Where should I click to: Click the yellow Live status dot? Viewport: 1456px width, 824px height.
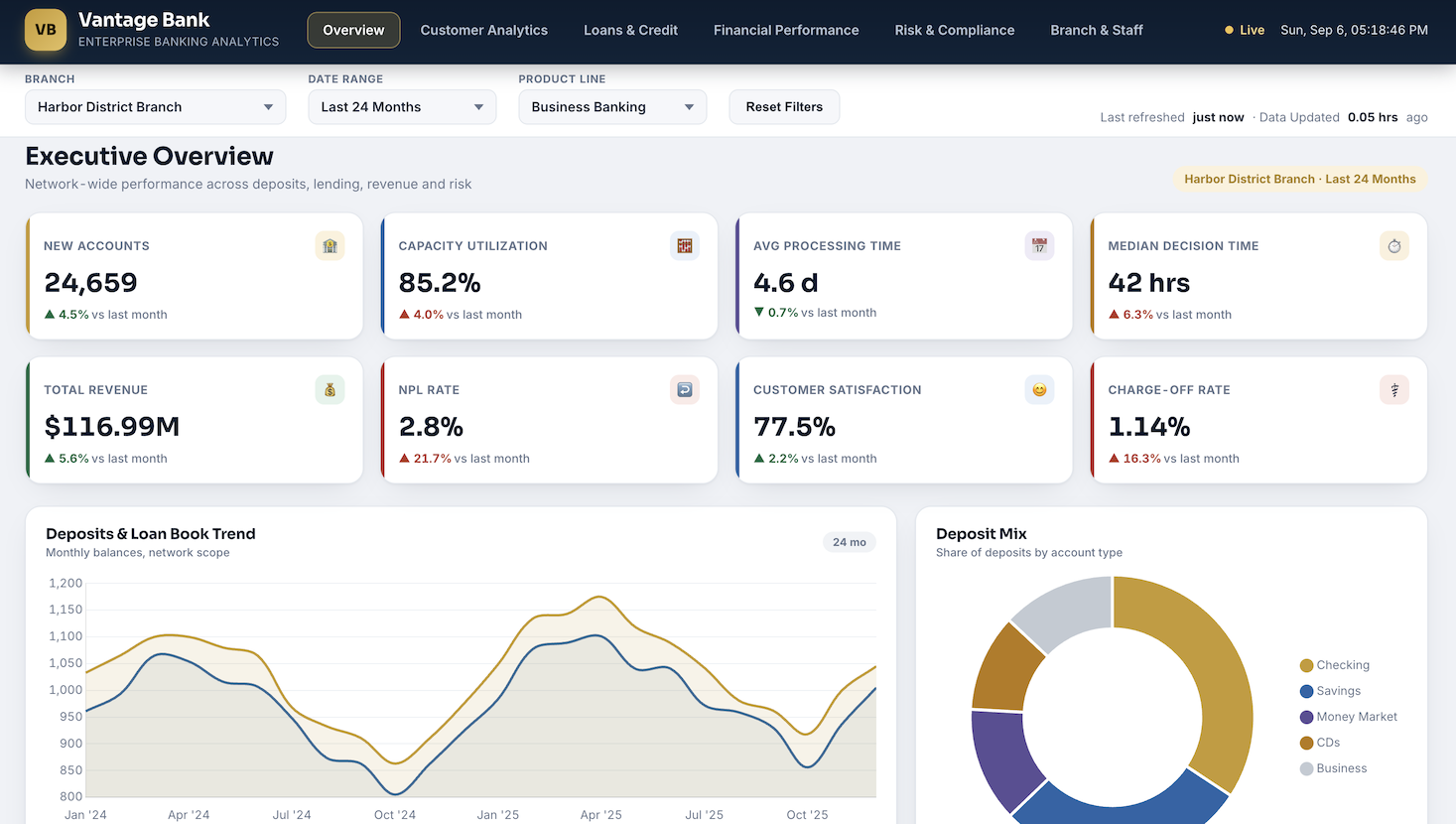coord(1230,31)
